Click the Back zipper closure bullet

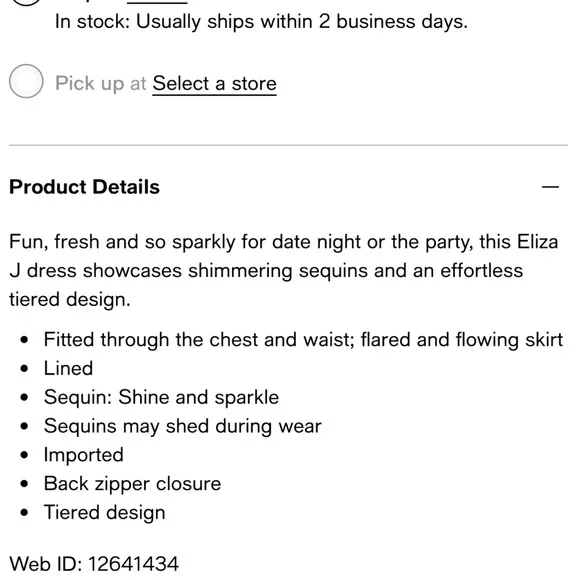(132, 484)
